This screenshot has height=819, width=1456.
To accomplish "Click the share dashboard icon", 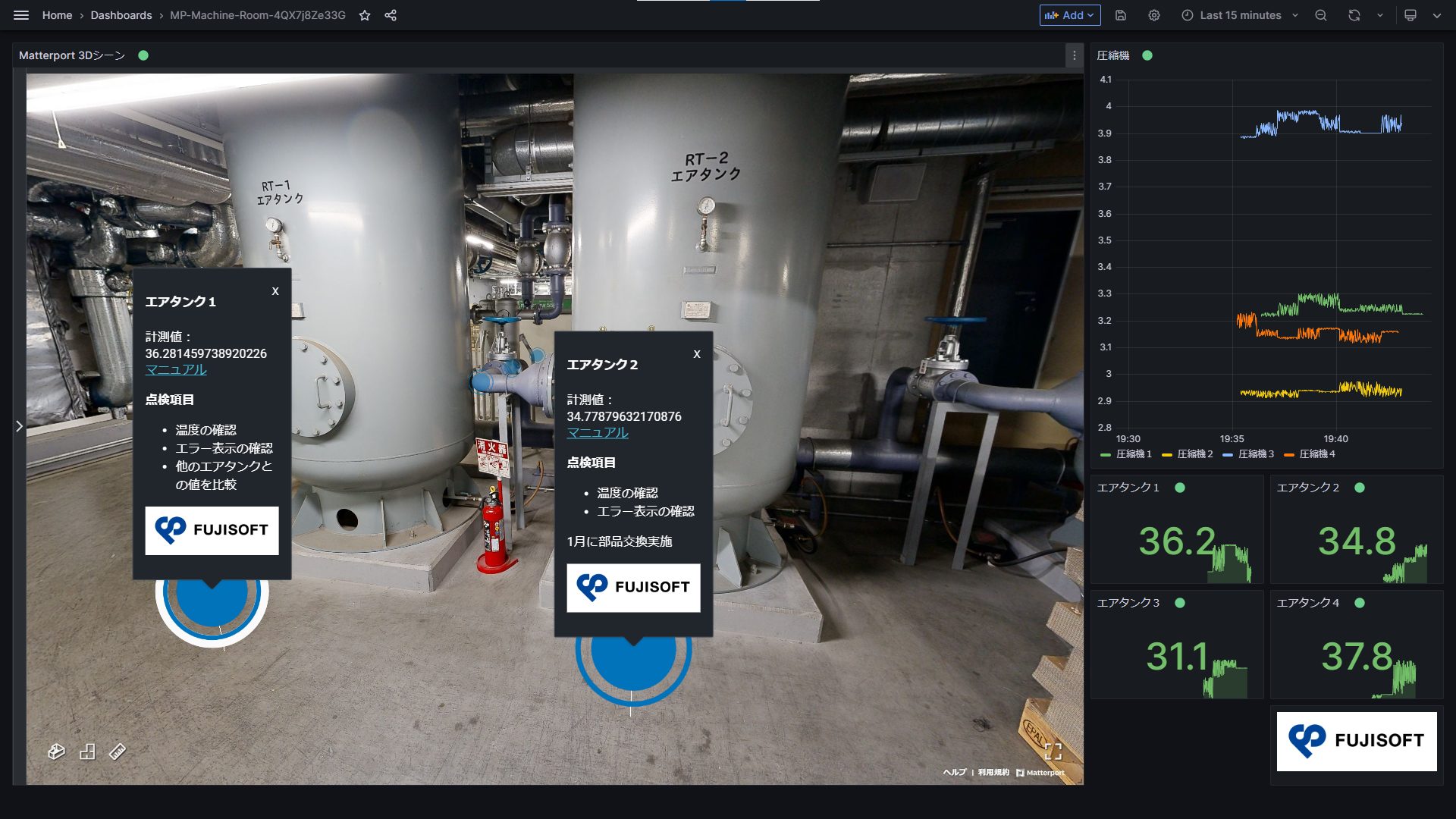I will click(x=391, y=15).
